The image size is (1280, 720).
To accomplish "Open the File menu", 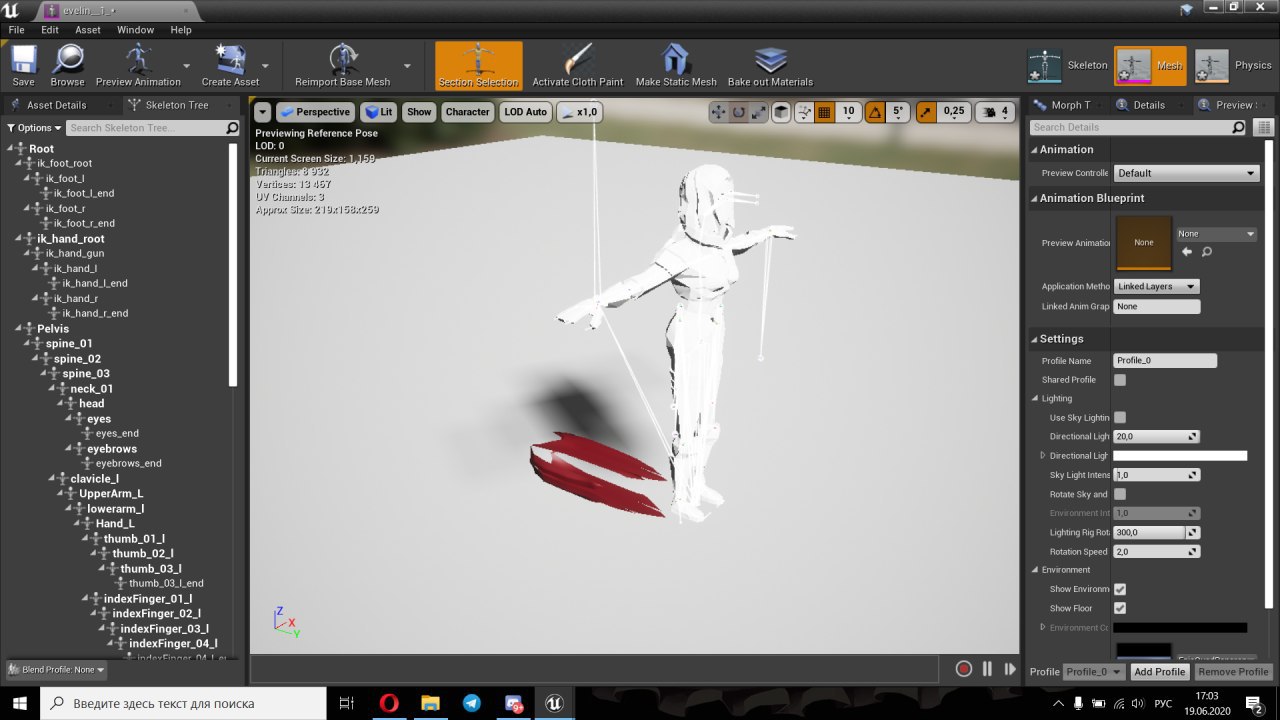I will (x=17, y=30).
